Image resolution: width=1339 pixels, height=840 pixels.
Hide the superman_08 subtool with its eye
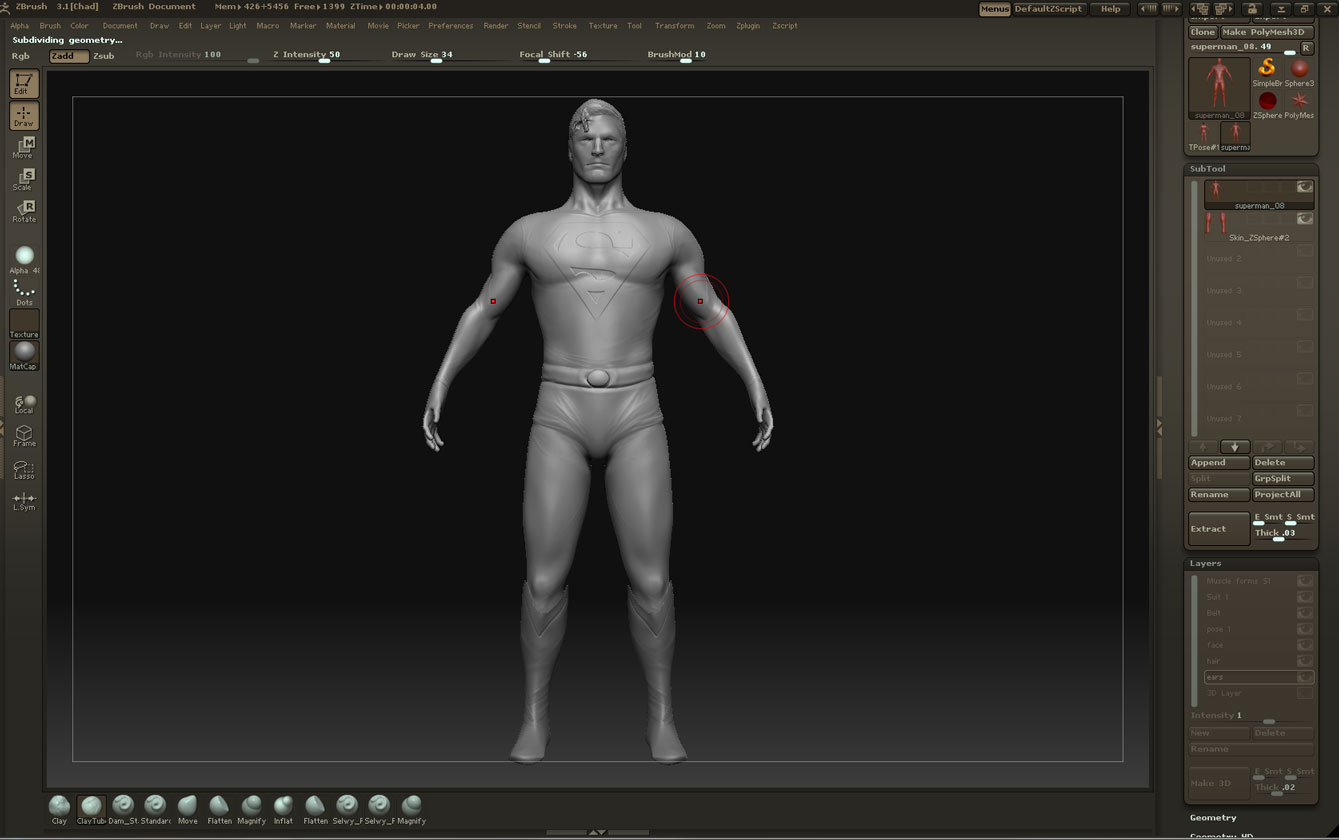(1304, 187)
